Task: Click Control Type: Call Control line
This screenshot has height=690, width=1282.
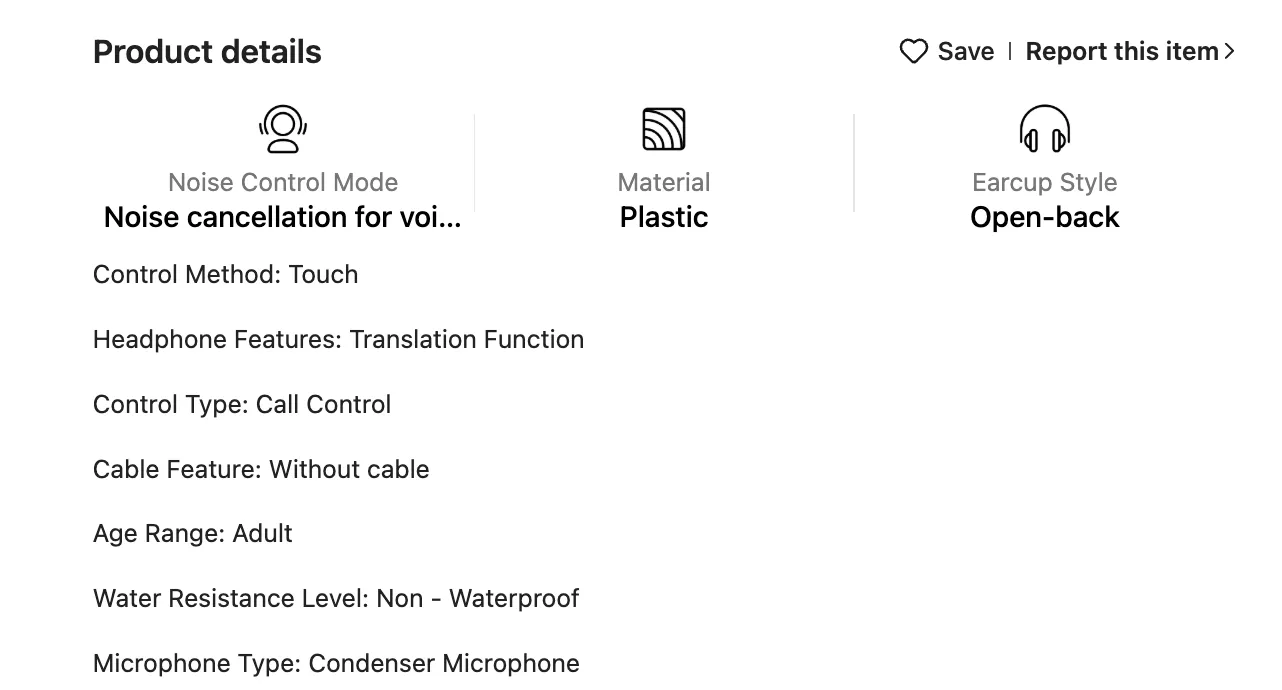Action: [242, 404]
